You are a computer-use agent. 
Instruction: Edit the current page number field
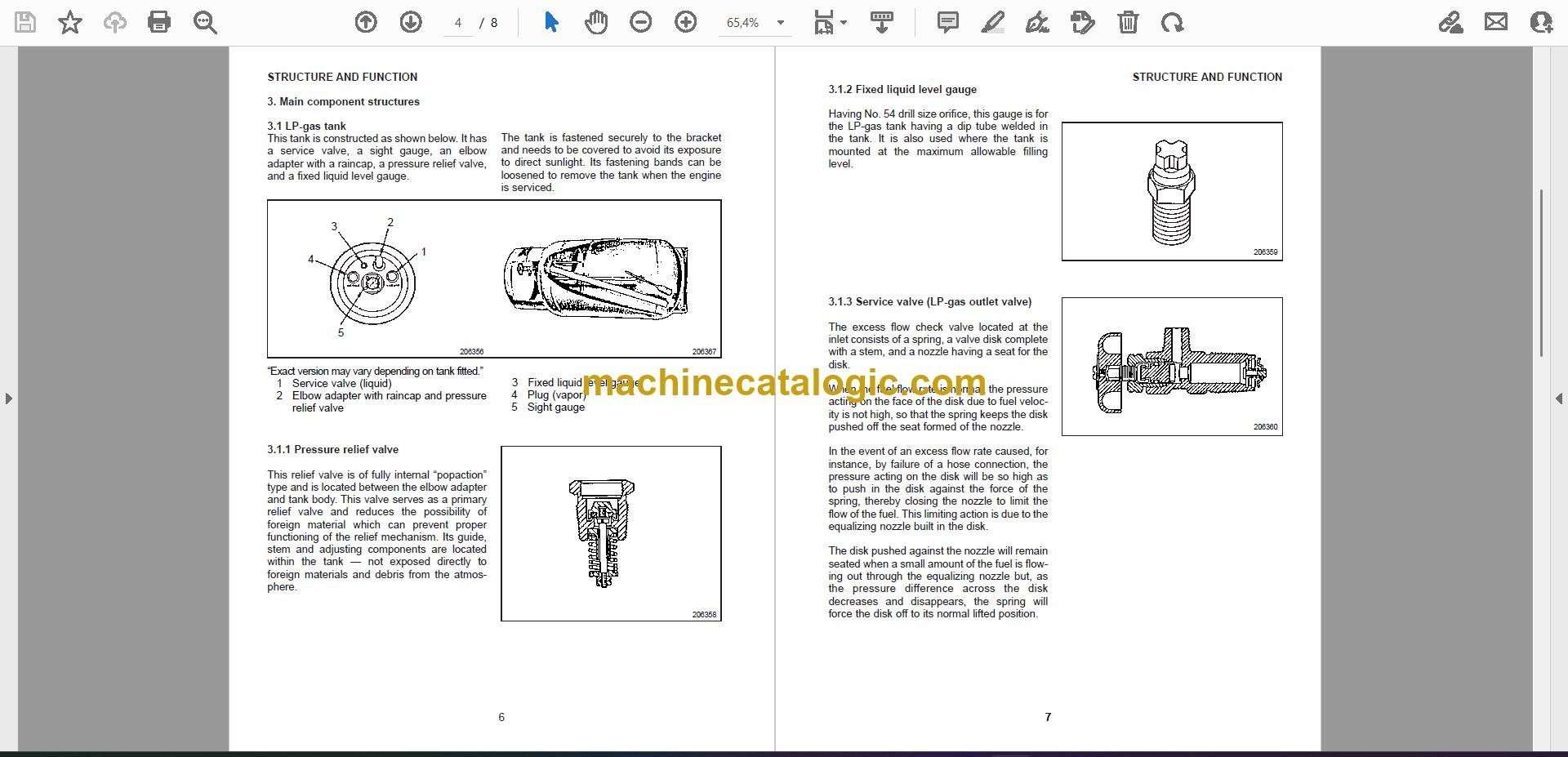click(x=458, y=23)
